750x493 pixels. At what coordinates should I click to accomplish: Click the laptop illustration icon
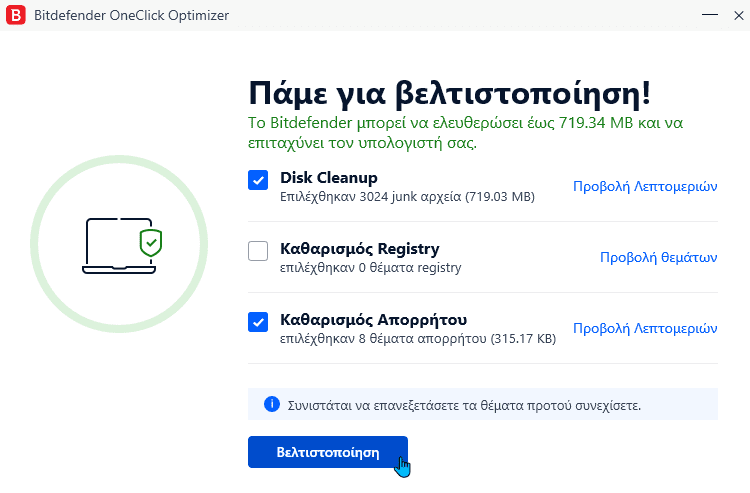[x=119, y=246]
